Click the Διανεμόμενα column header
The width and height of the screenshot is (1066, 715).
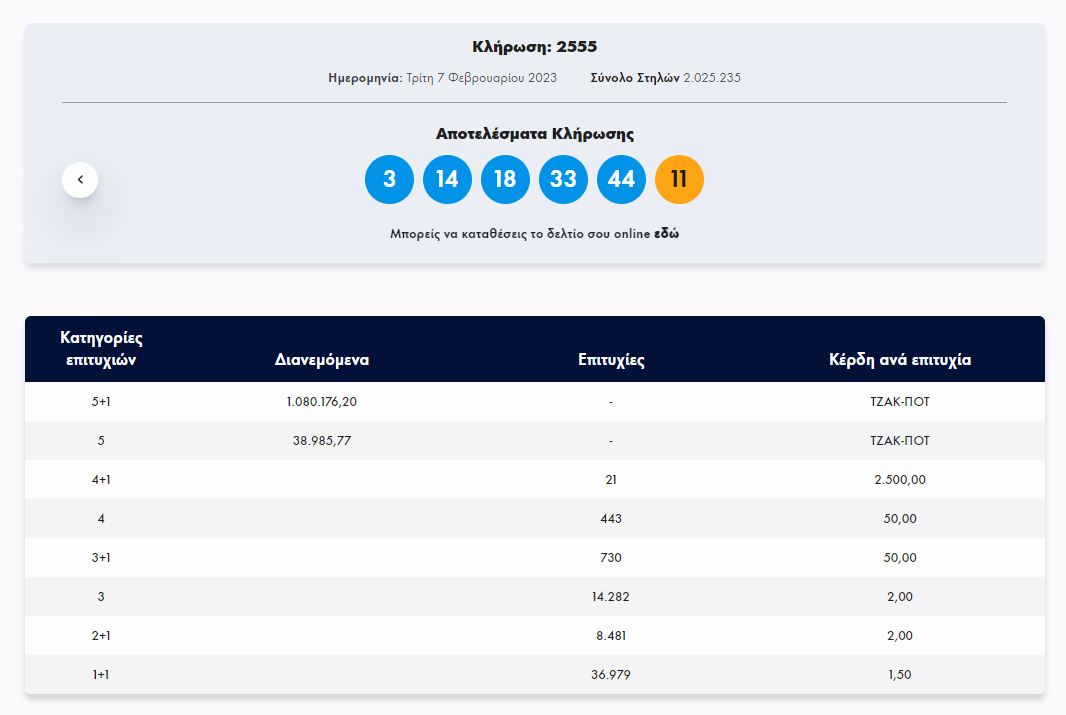pyautogui.click(x=322, y=360)
